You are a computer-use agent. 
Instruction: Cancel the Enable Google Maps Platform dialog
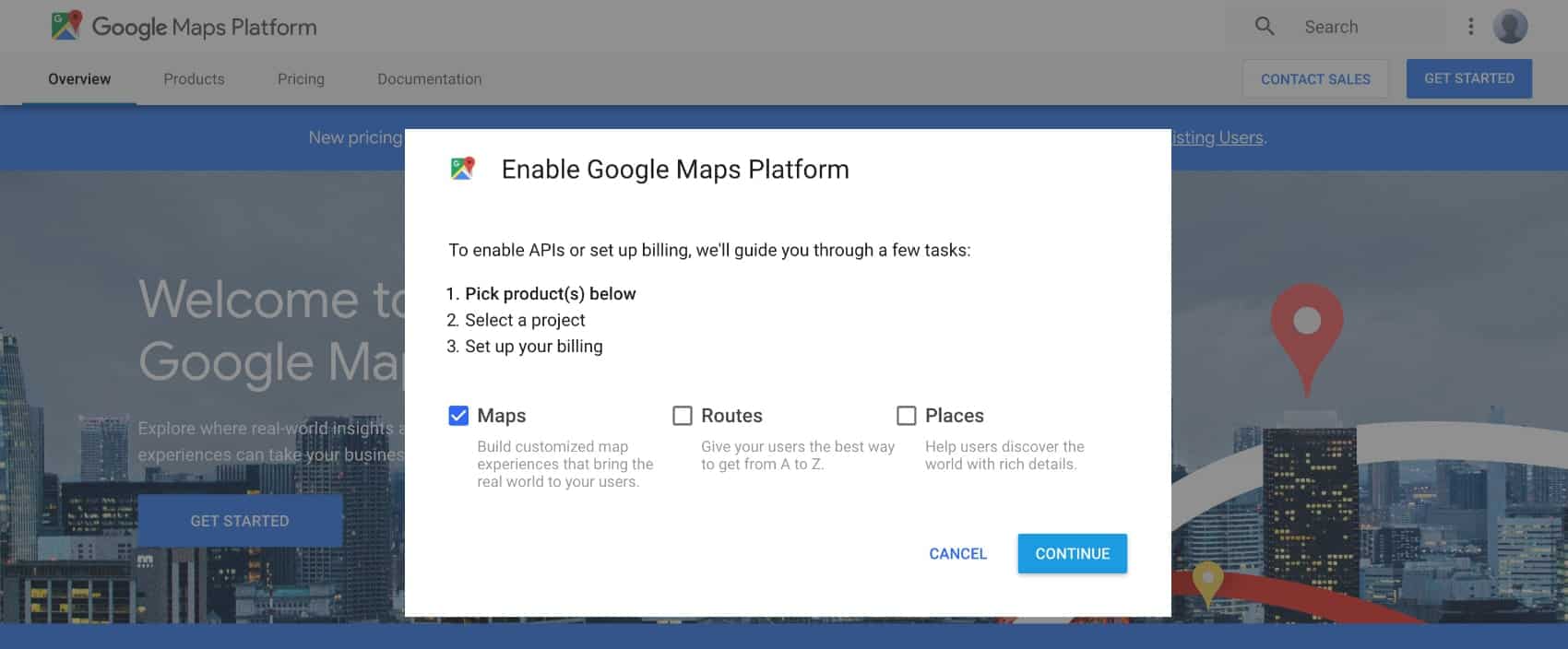(x=957, y=553)
